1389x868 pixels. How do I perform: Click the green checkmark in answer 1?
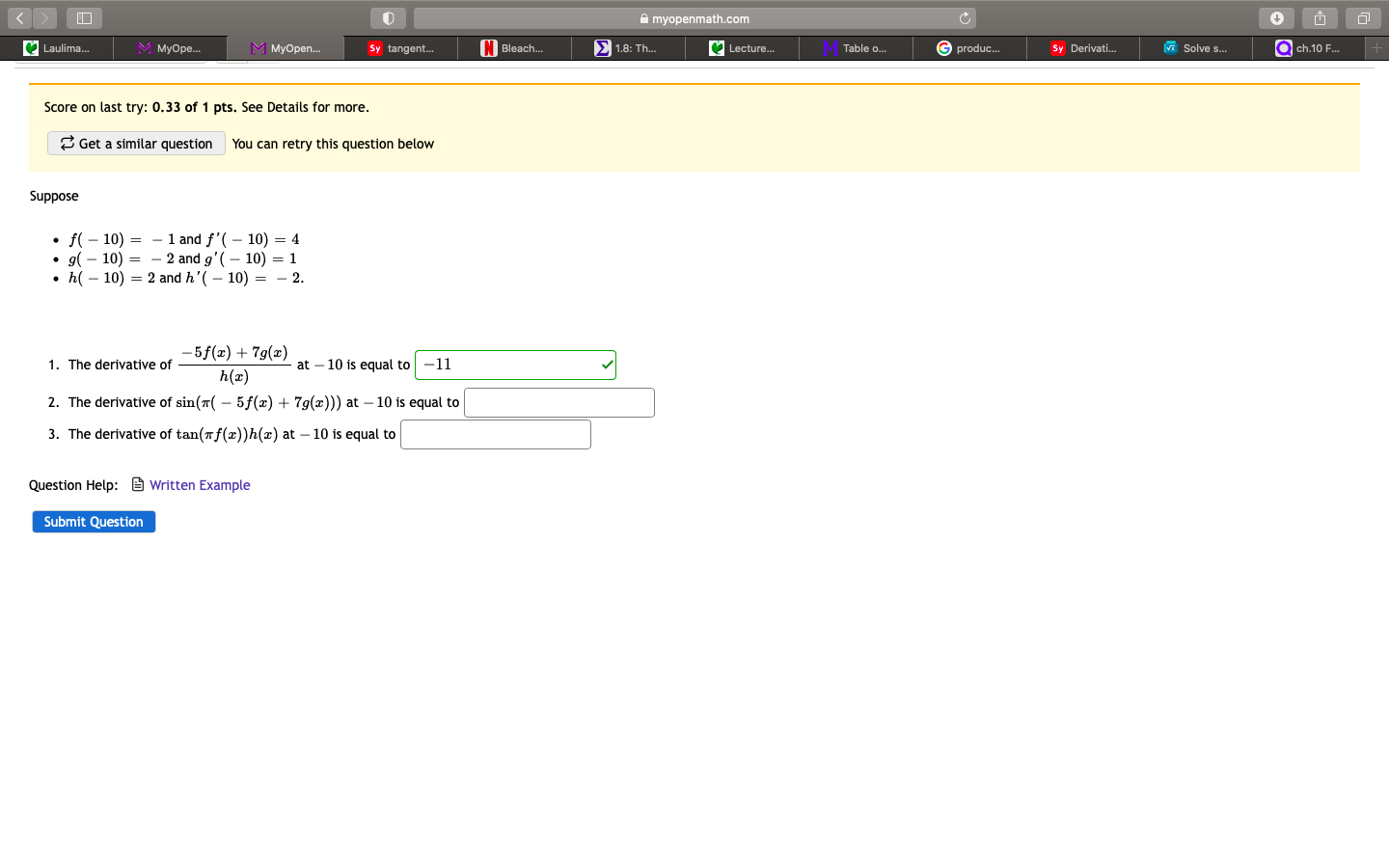(x=607, y=365)
